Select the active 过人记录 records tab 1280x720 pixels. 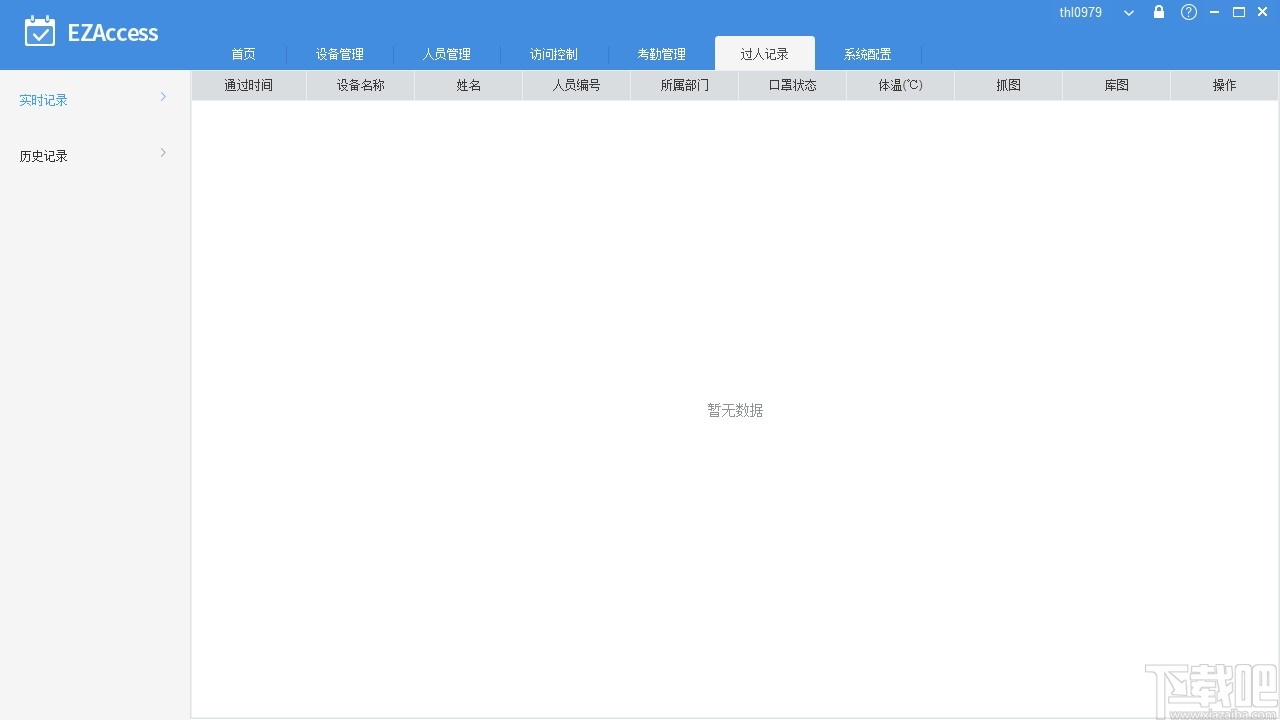765,54
